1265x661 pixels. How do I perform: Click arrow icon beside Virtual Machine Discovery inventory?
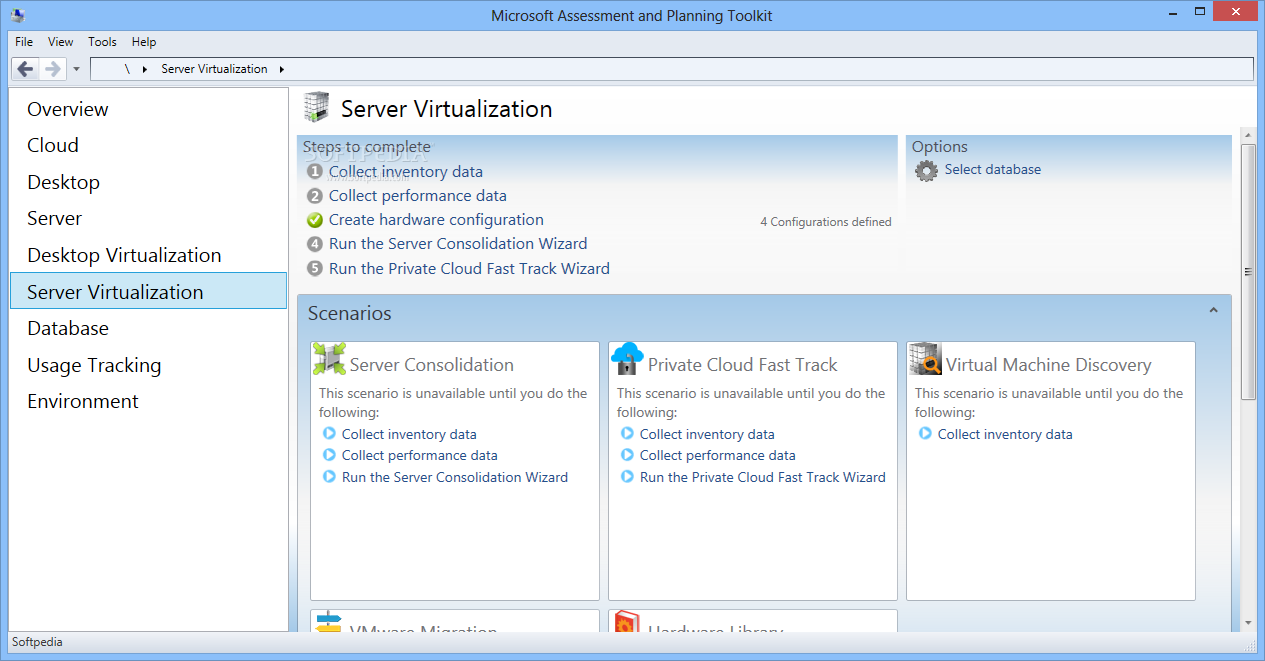click(925, 434)
